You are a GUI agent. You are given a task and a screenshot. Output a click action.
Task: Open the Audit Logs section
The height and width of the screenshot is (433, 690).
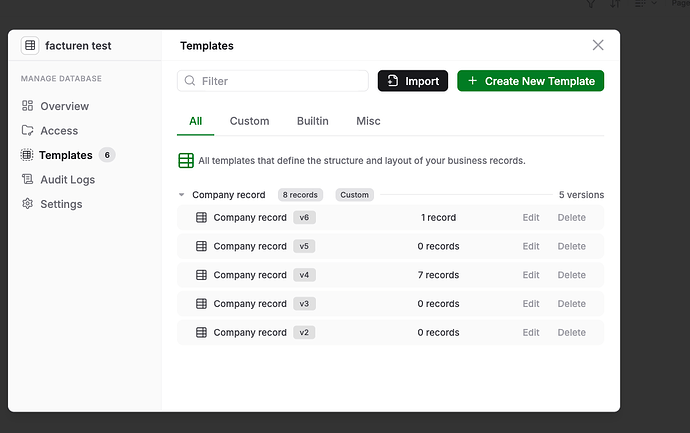coord(67,180)
